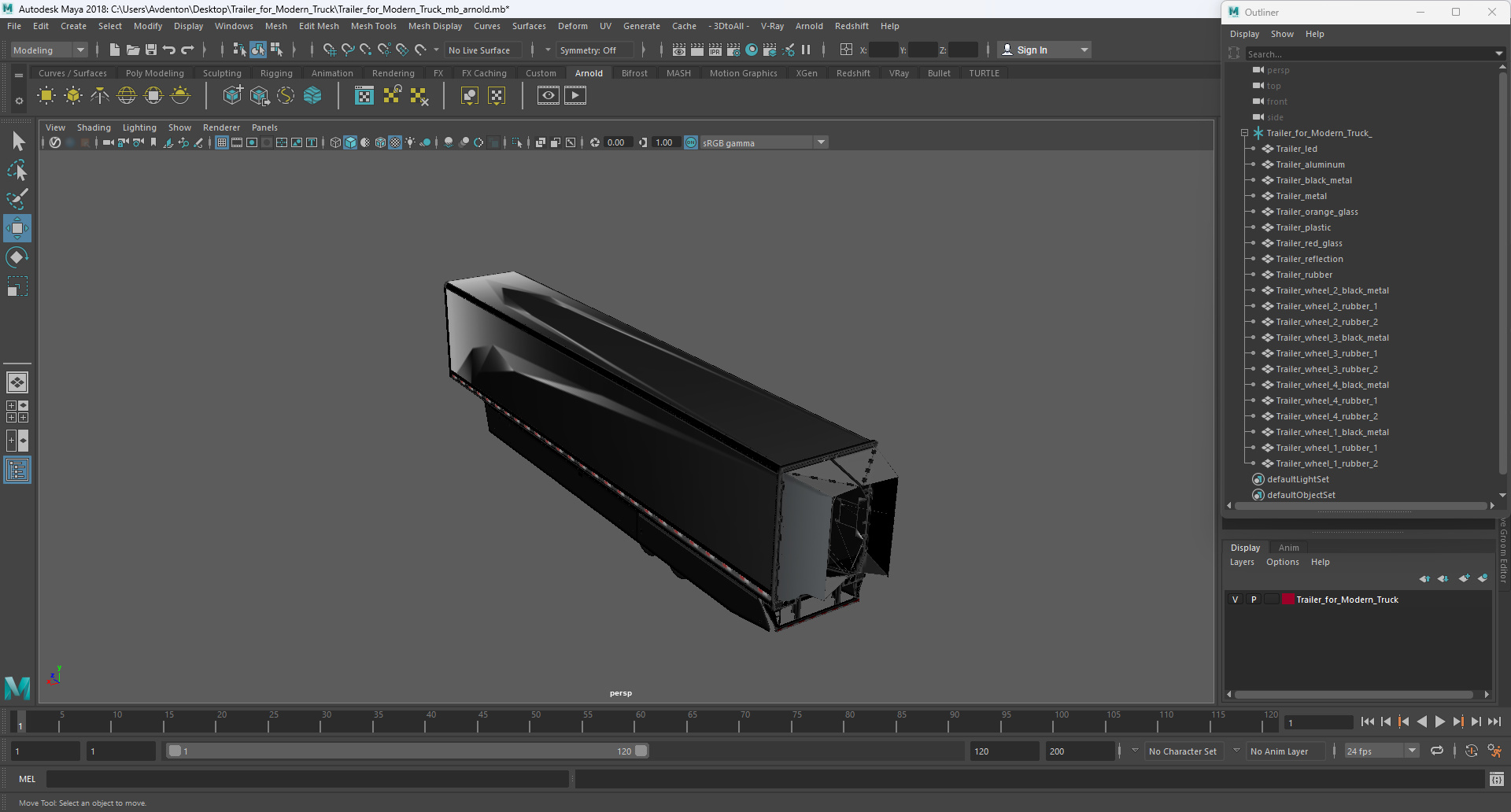
Task: Create an Arnold skydome light
Action: click(x=127, y=96)
